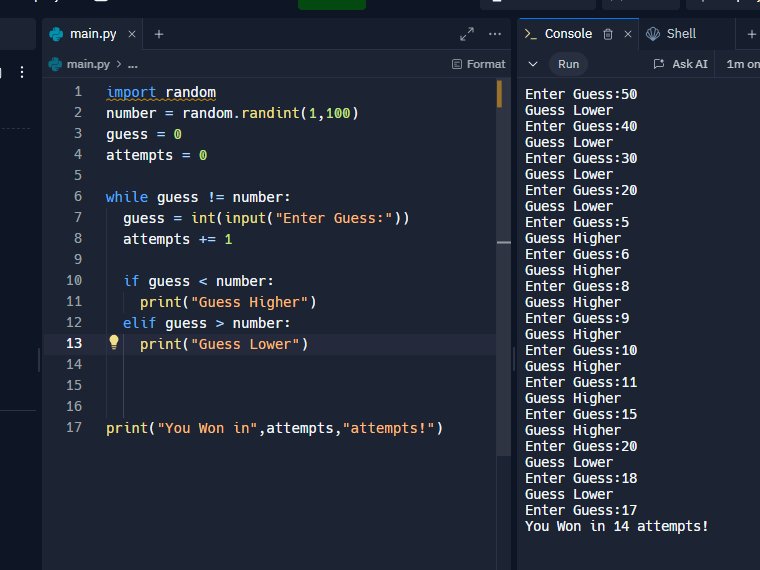Click the guess = int(input(...)) code line
The height and width of the screenshot is (570, 760).
click(x=266, y=218)
